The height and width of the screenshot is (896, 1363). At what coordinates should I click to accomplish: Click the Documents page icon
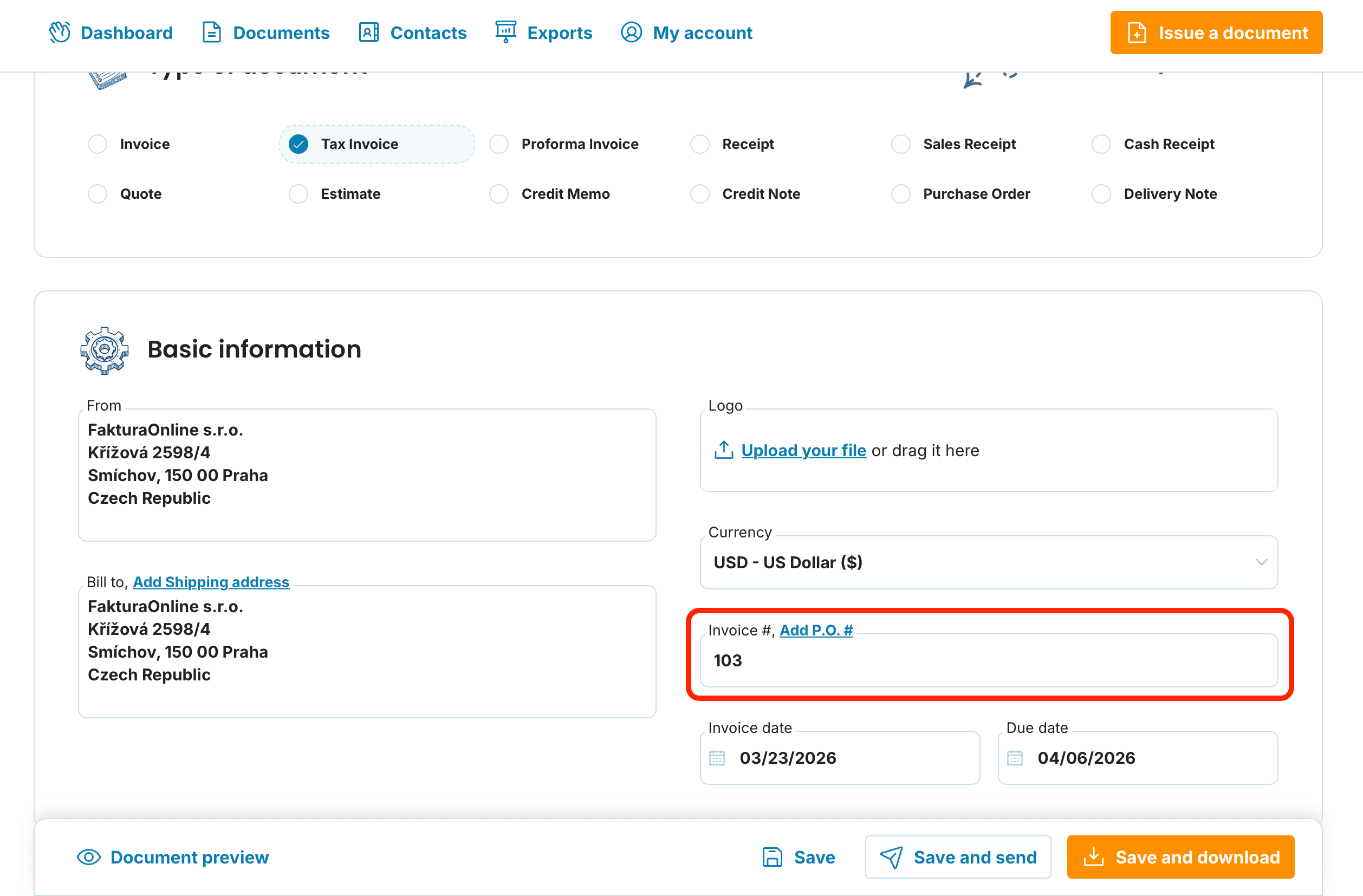212,33
